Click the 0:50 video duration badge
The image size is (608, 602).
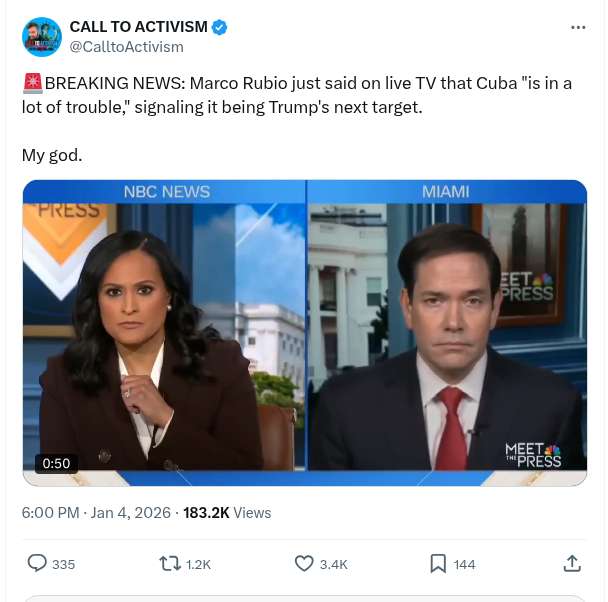(x=56, y=463)
